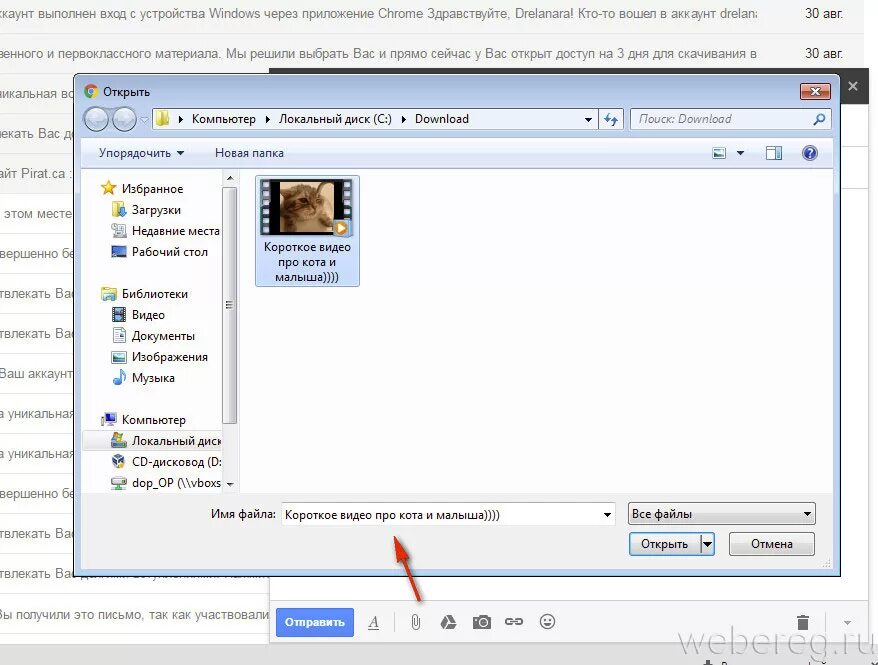Click the insert photo camera icon
The image size is (878, 665).
pyautogui.click(x=482, y=622)
